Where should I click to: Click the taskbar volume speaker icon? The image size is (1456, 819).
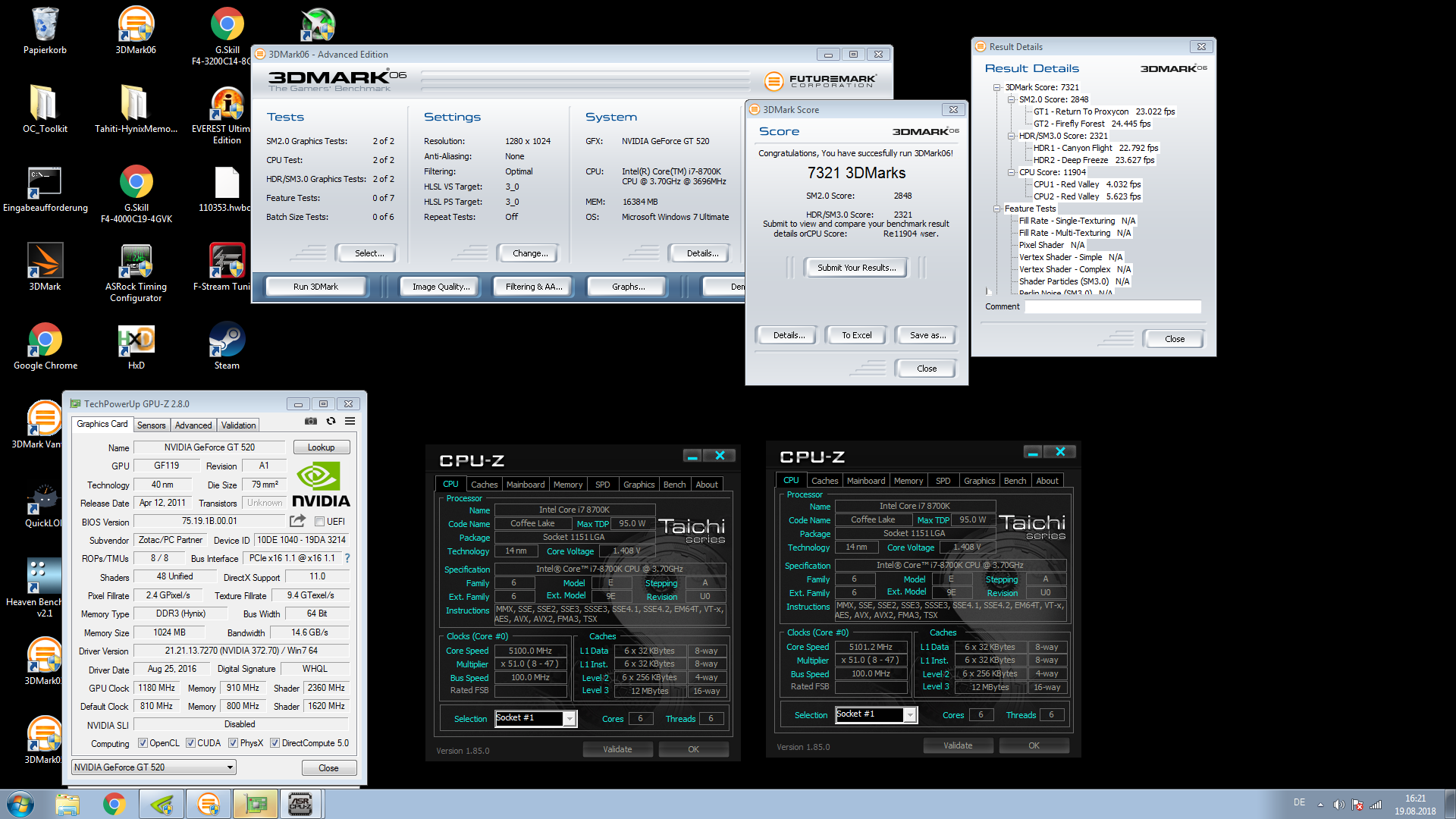pos(1338,805)
